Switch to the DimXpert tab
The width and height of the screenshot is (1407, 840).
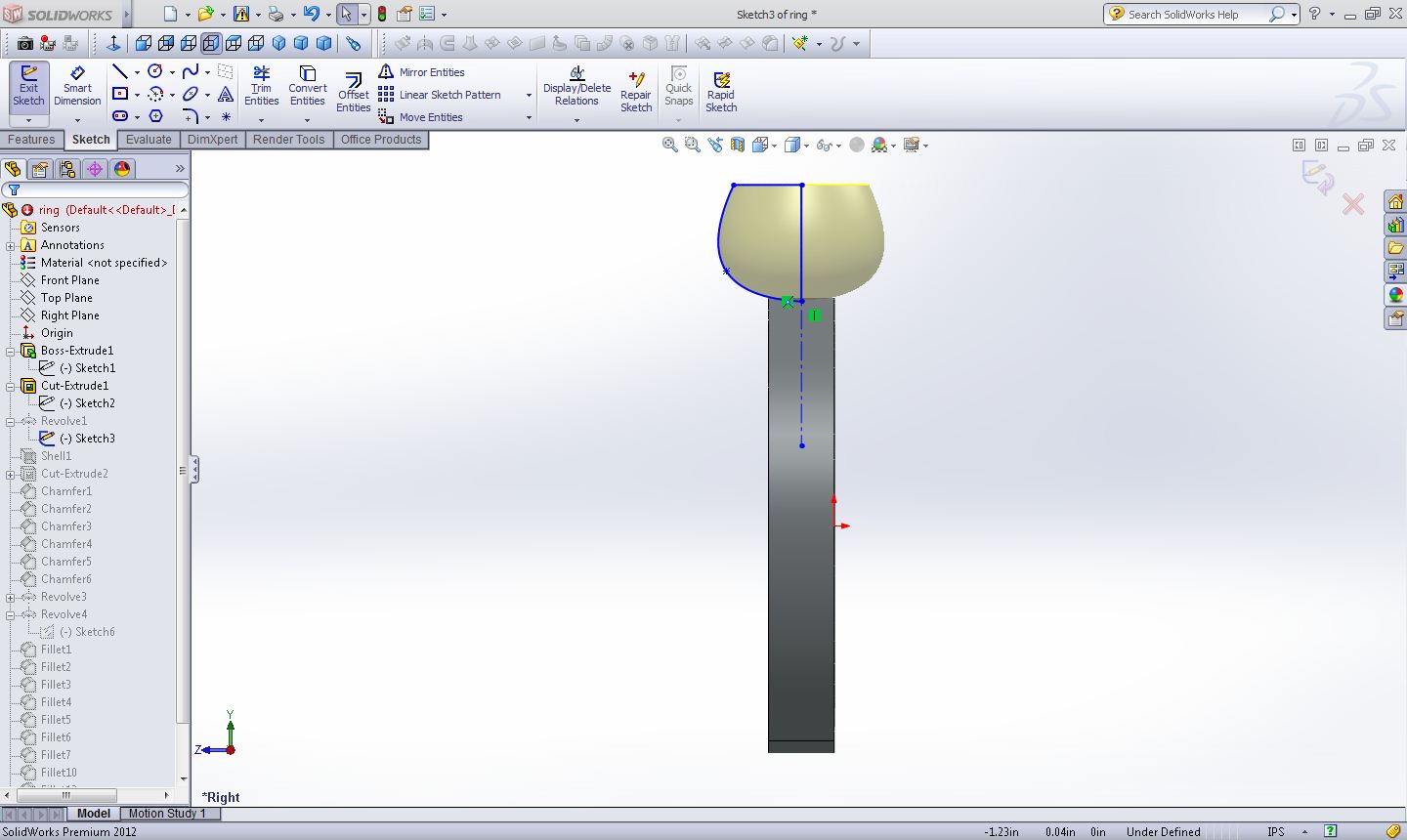(x=212, y=140)
